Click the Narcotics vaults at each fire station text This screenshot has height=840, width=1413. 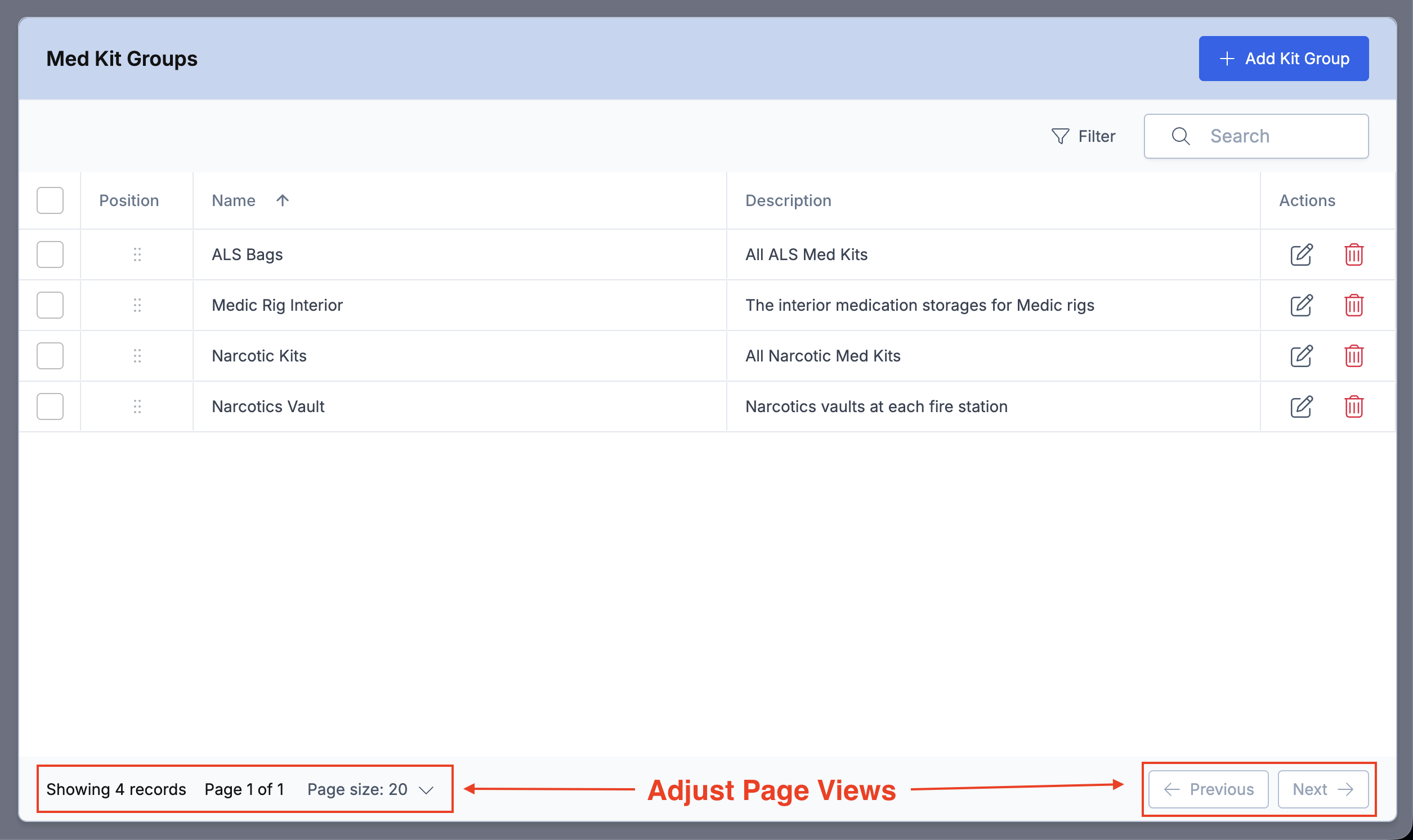877,406
